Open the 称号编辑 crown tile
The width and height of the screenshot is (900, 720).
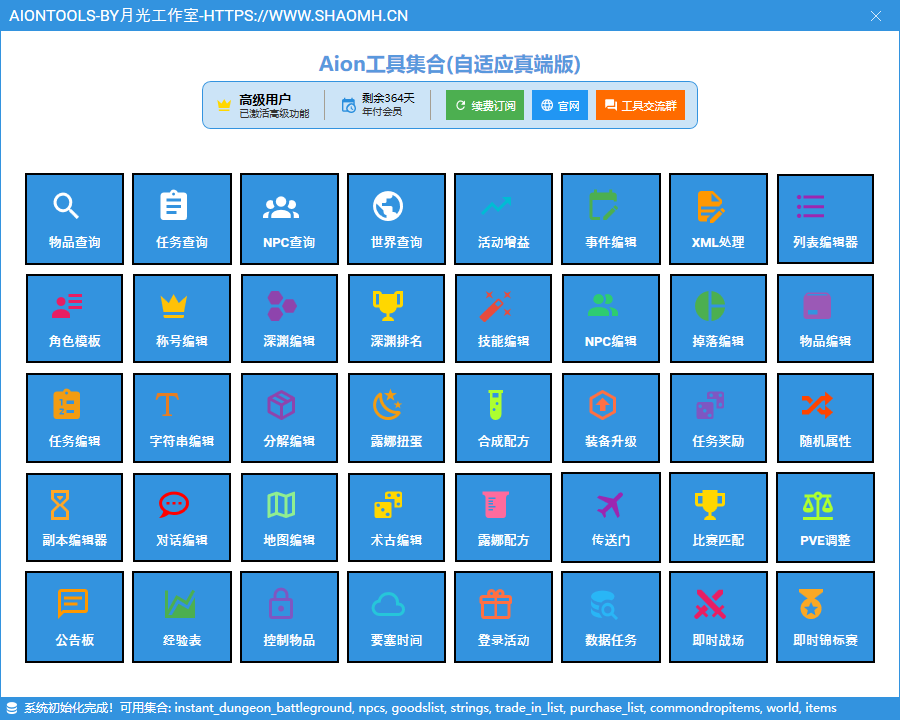pyautogui.click(x=182, y=319)
